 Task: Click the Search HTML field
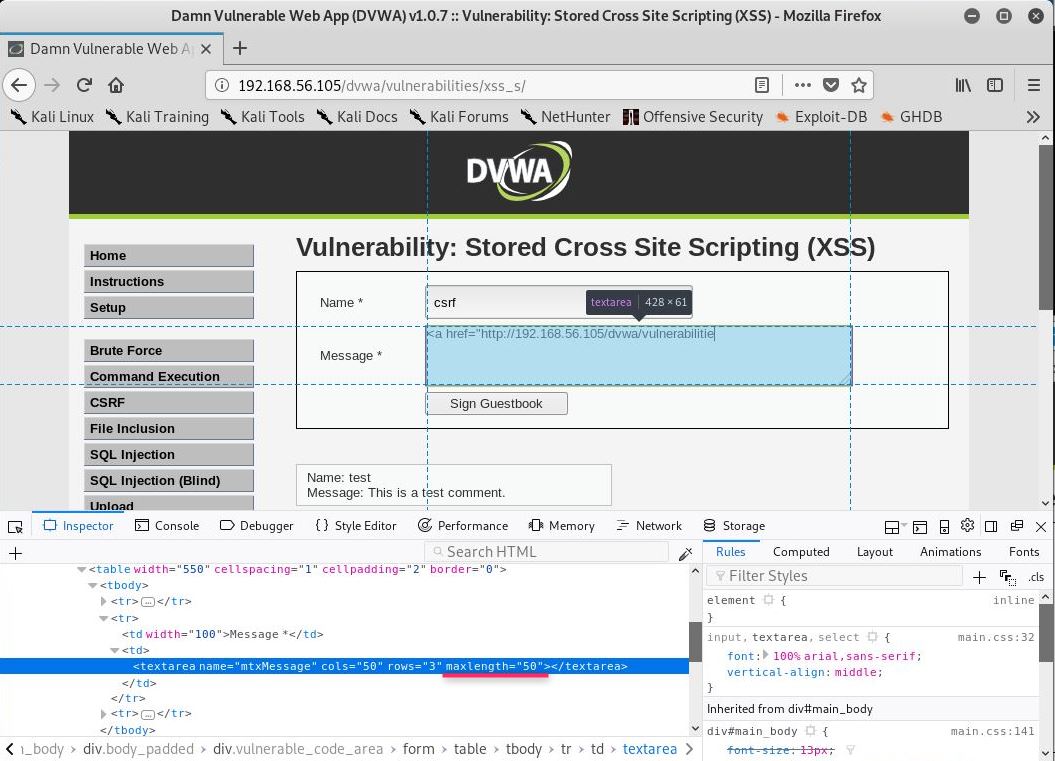(x=546, y=552)
